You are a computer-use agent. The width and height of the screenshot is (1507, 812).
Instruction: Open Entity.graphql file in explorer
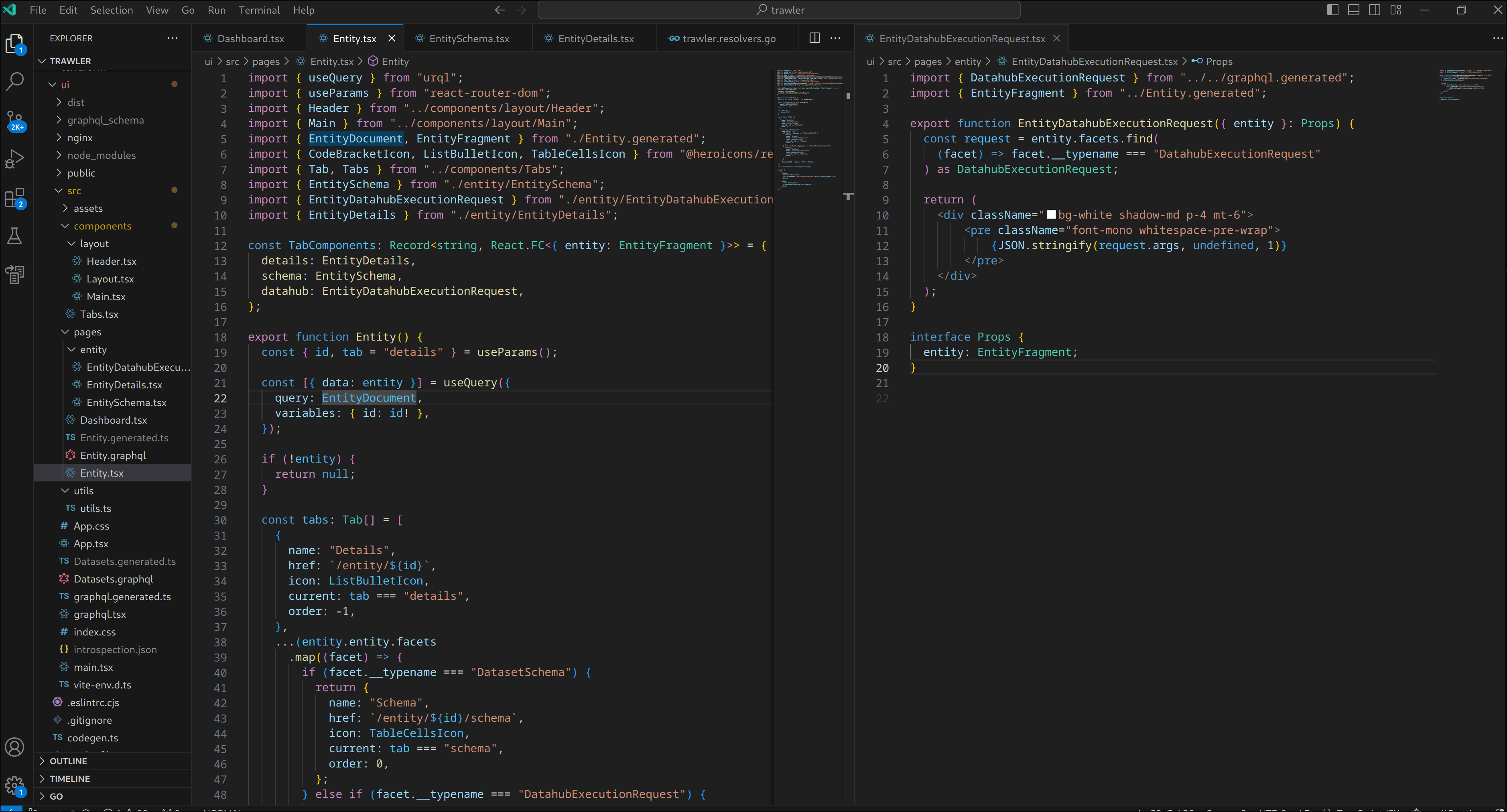tap(112, 455)
